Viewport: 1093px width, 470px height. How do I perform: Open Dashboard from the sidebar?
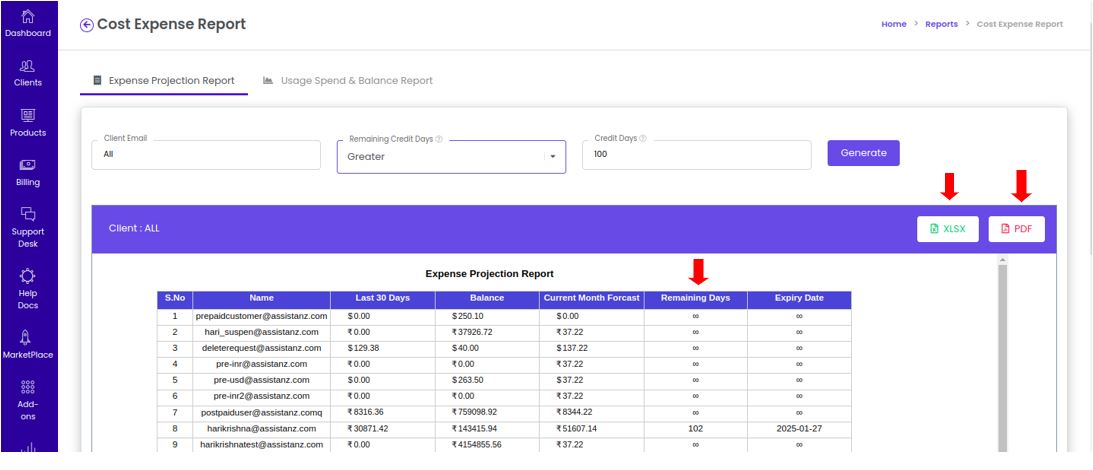(28, 24)
